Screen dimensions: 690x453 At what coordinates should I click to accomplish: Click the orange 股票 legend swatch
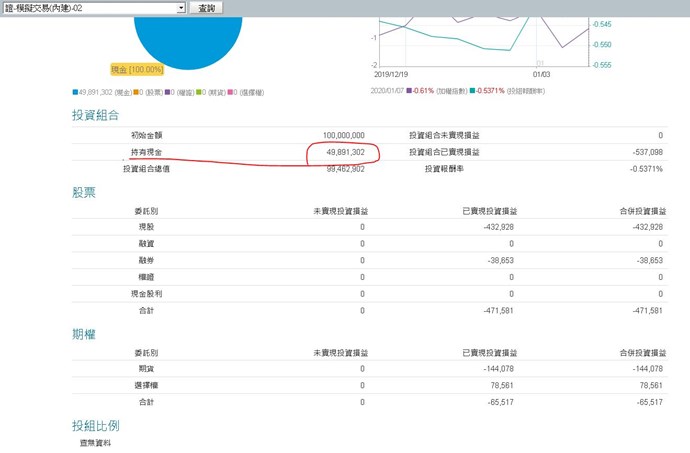pos(138,91)
